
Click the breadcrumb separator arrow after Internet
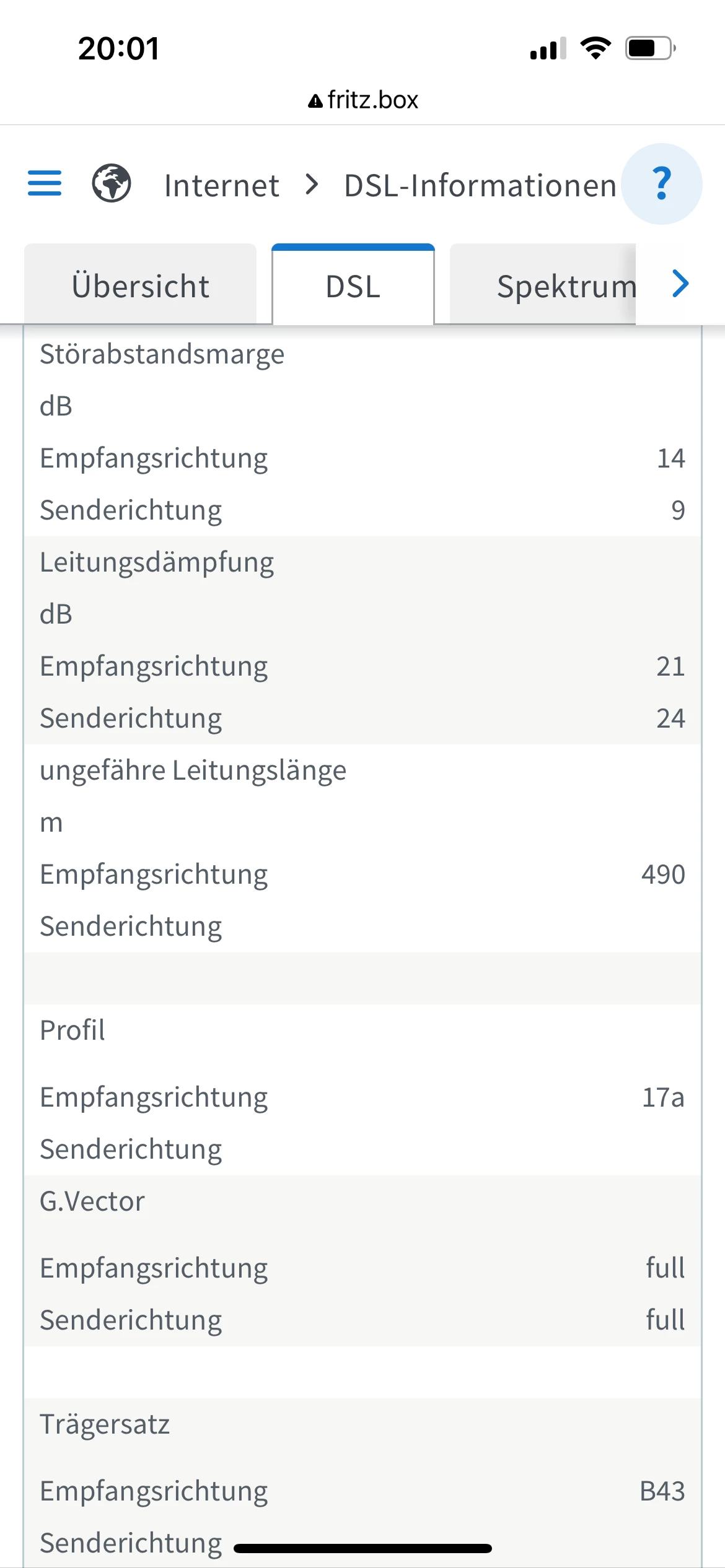pyautogui.click(x=312, y=184)
